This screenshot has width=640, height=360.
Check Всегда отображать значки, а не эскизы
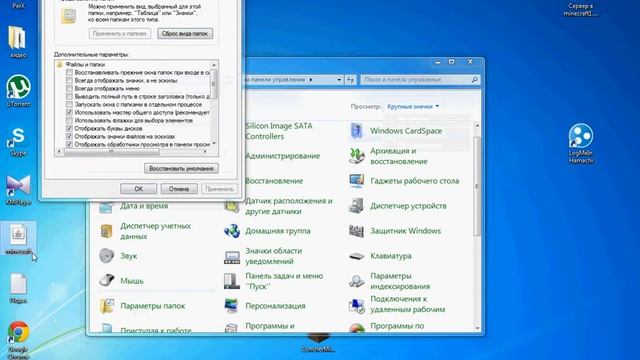pos(69,80)
